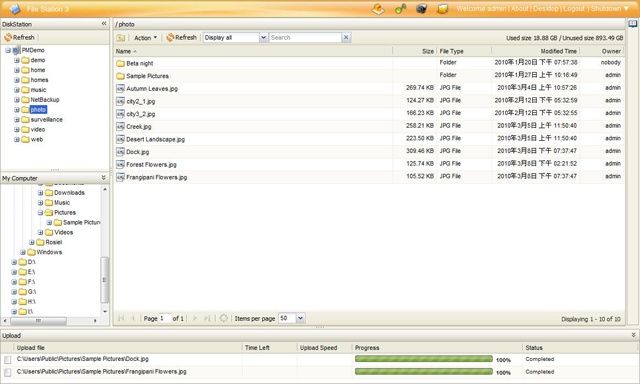Open the Items per page dropdown

pos(300,318)
